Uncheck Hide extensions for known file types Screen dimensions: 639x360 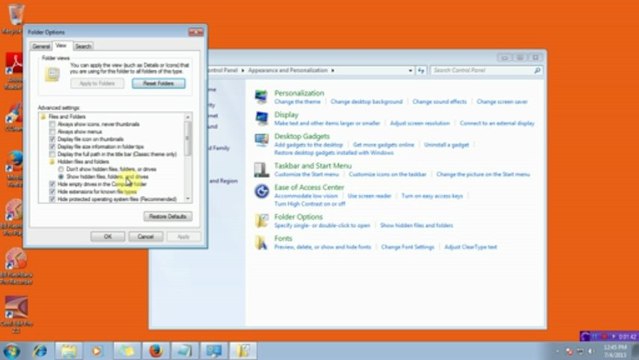[52, 192]
